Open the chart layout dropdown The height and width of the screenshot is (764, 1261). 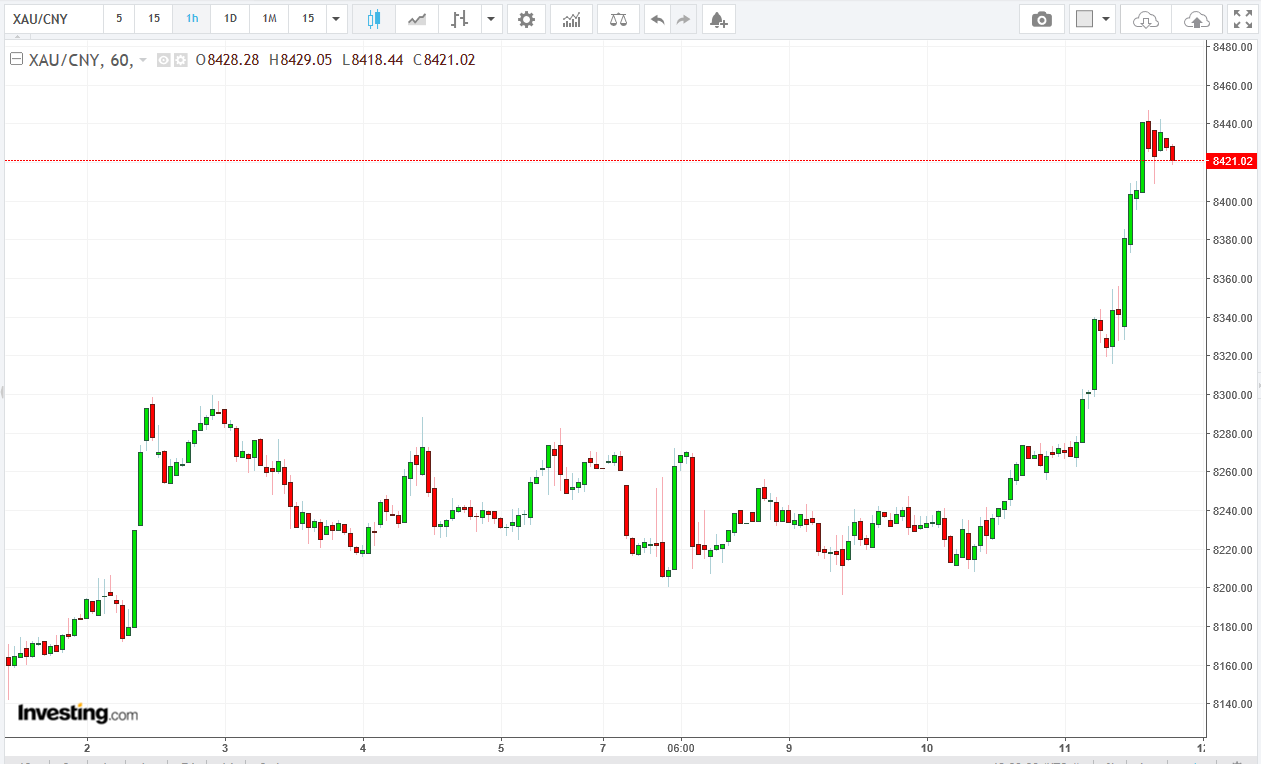click(x=1093, y=19)
